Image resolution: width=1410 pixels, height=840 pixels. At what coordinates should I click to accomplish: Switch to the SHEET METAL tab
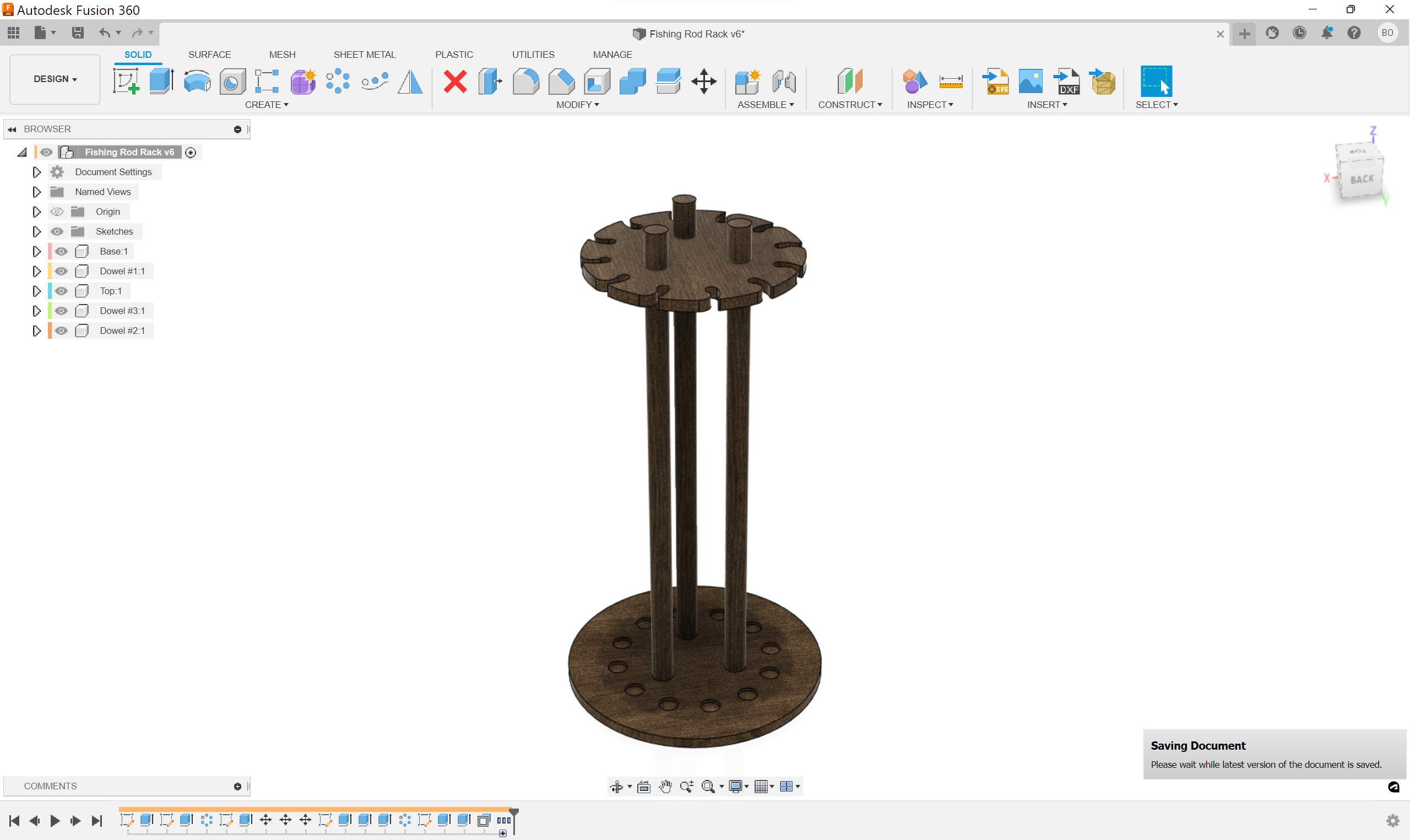coord(365,54)
